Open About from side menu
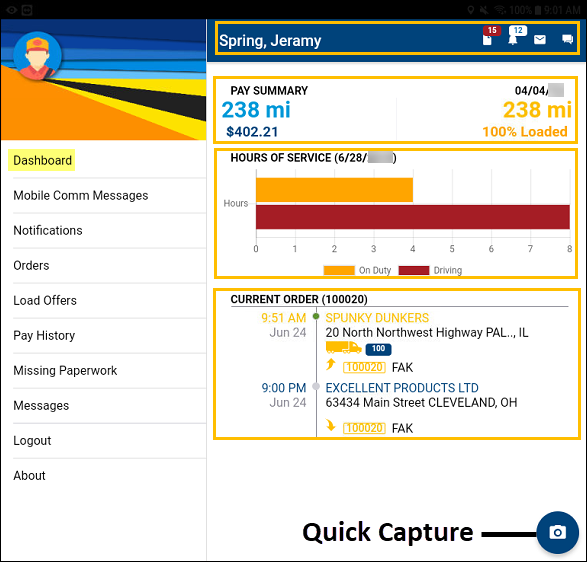The image size is (587, 562). click(x=29, y=476)
